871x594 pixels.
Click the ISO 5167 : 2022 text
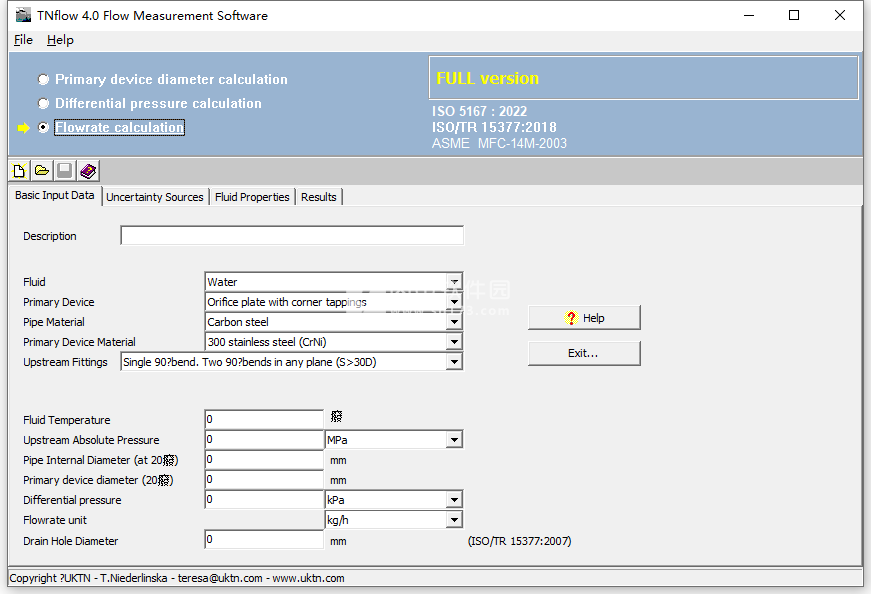[479, 111]
